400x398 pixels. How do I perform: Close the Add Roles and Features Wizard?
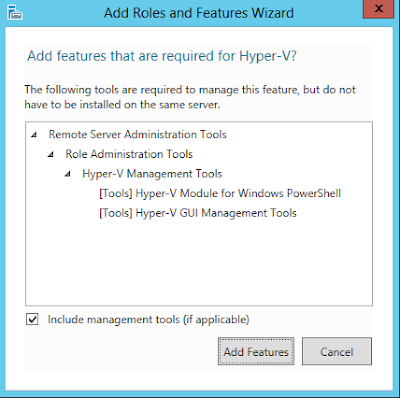(378, 9)
